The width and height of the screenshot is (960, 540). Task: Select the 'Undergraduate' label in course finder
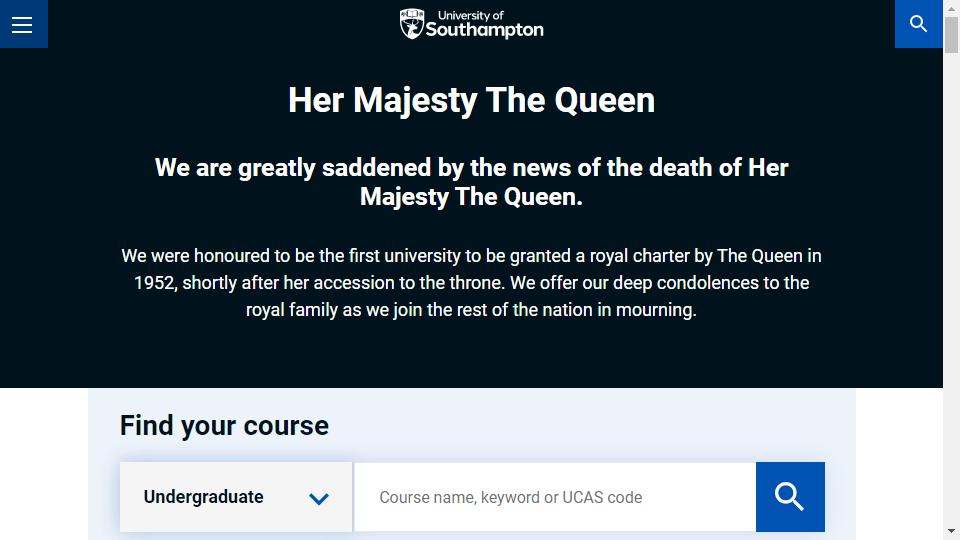203,497
